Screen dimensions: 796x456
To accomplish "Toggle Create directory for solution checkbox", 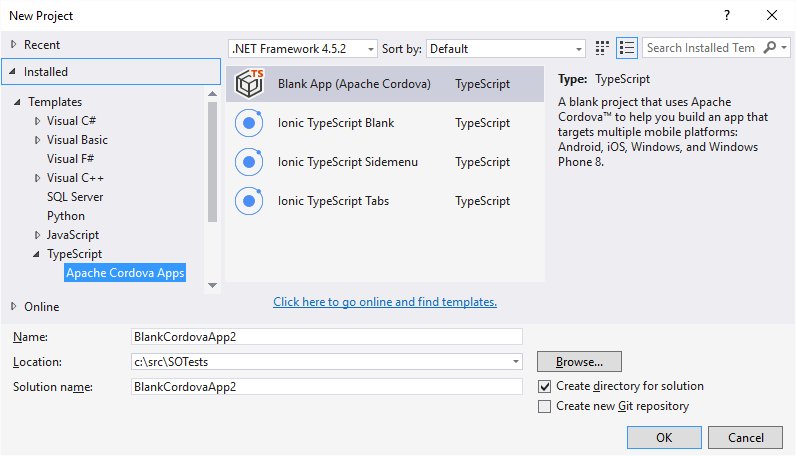I will [544, 386].
